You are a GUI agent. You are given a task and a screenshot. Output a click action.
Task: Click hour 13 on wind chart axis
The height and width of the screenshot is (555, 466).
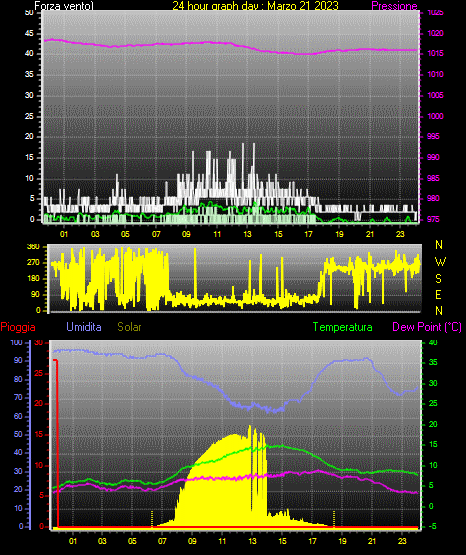pos(247,234)
